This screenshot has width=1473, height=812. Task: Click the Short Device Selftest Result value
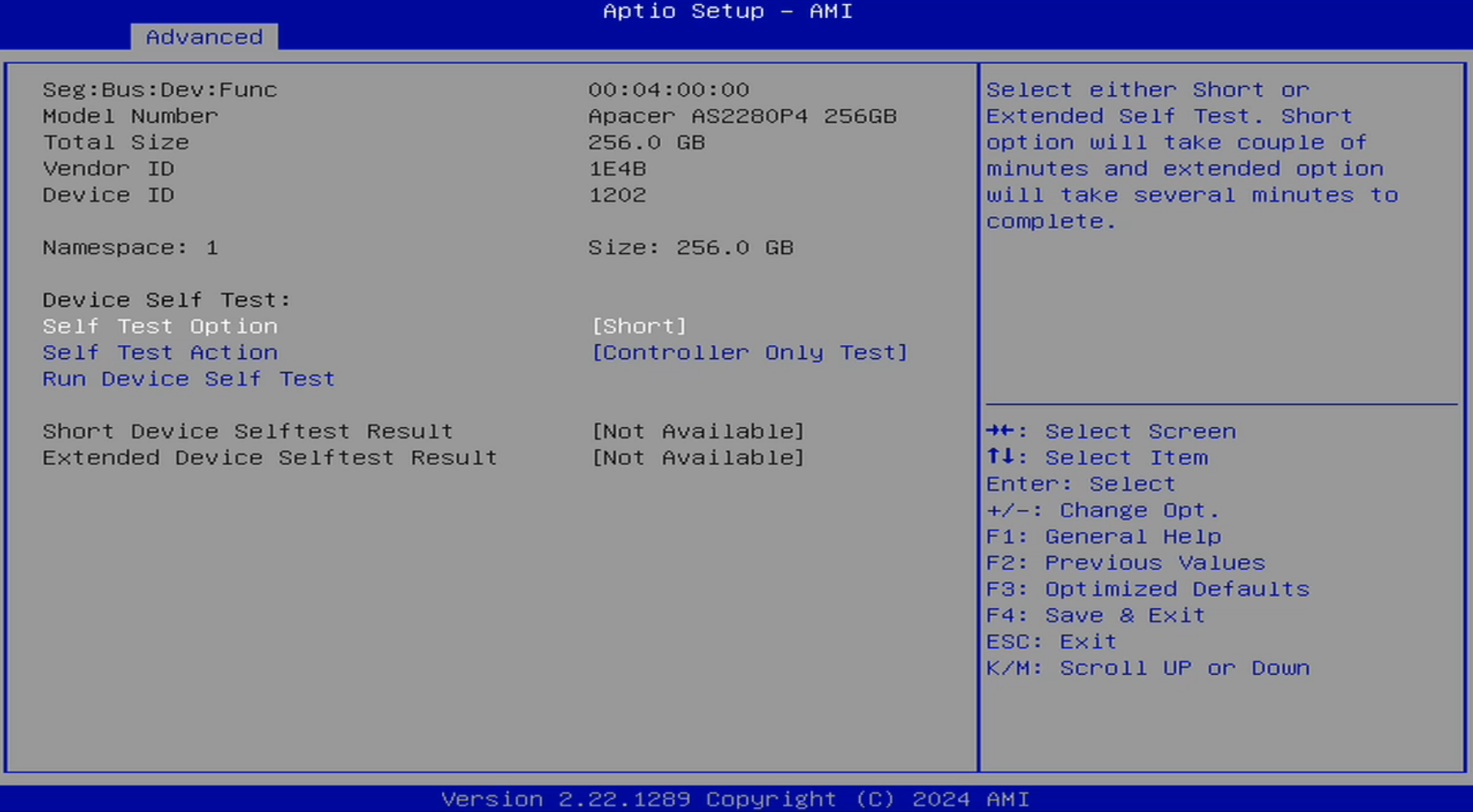click(698, 432)
